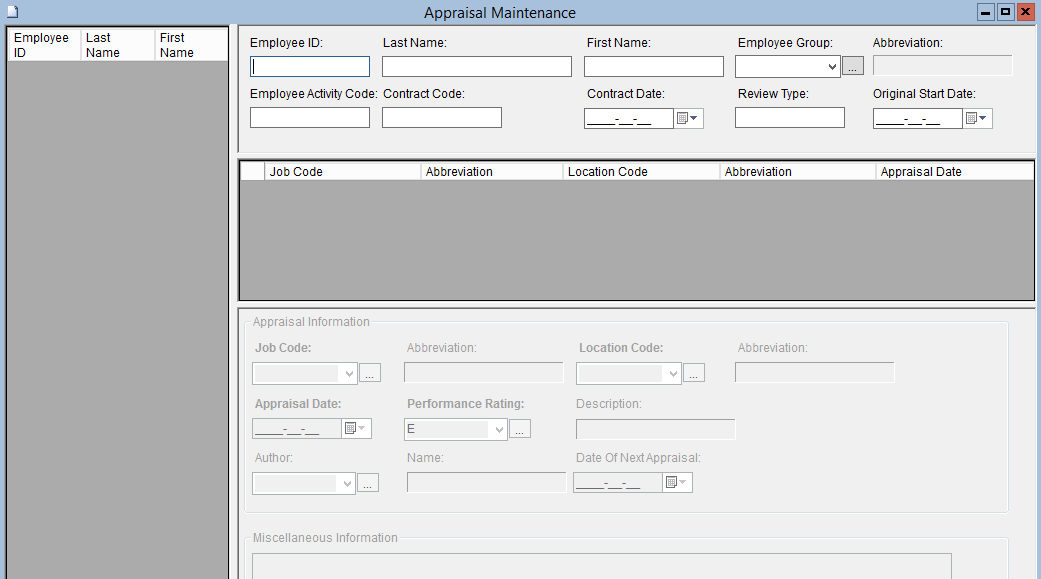Image resolution: width=1041 pixels, height=579 pixels.
Task: Click the First Name text box
Action: [x=653, y=67]
